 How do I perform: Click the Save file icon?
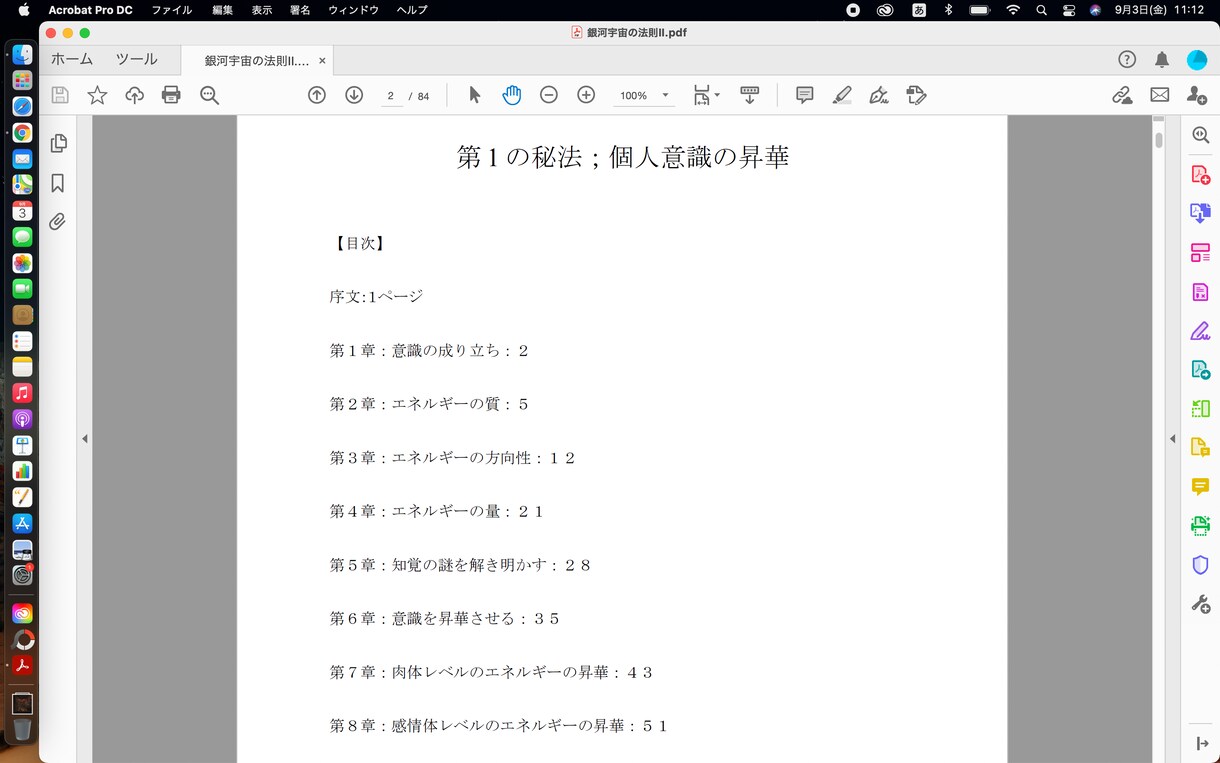(x=60, y=95)
